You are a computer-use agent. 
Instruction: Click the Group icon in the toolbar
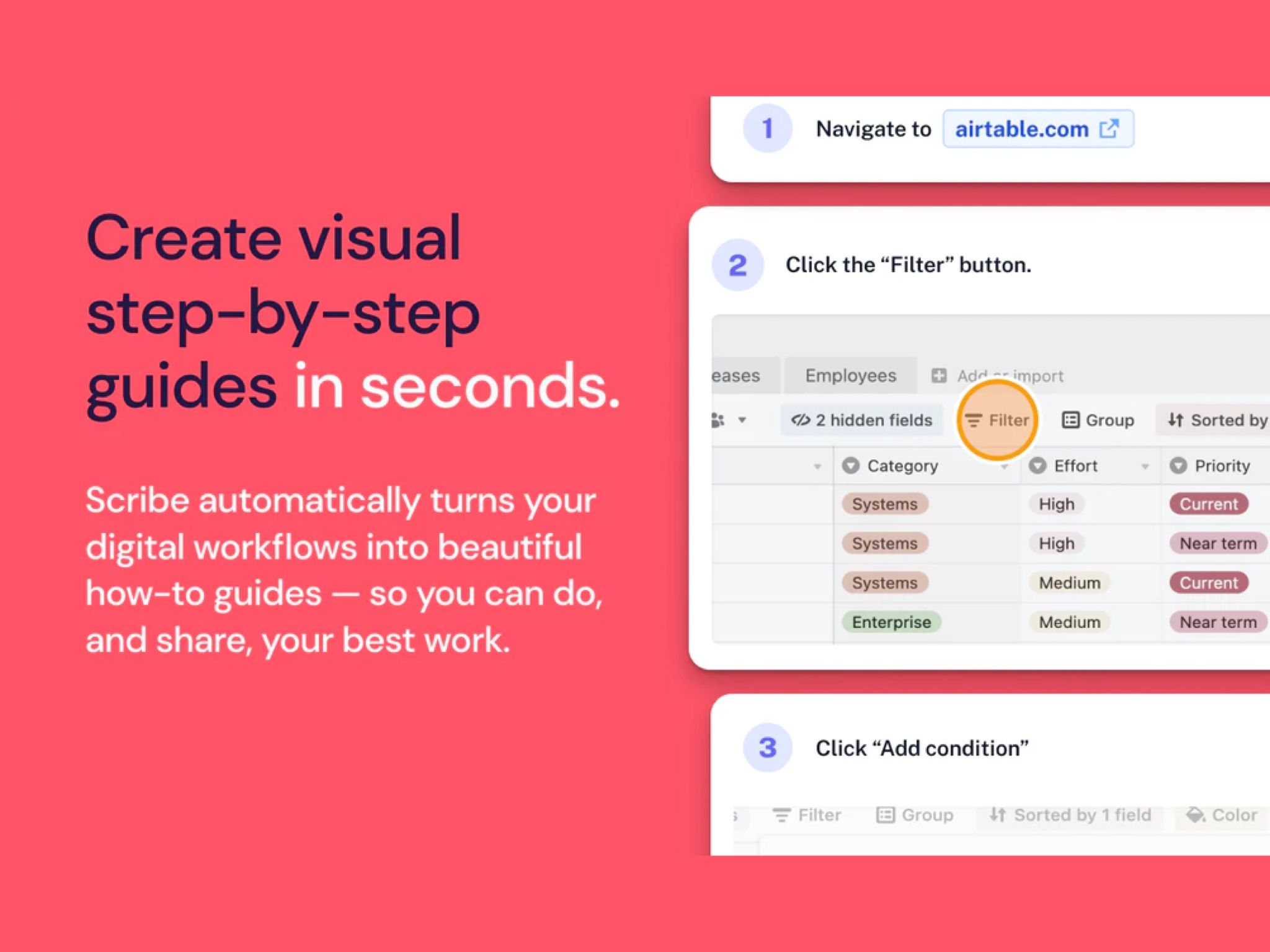click(1071, 420)
